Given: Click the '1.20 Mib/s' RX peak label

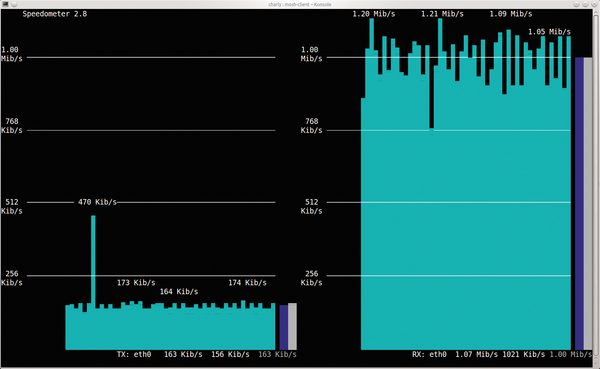Looking at the screenshot, I should pos(374,14).
